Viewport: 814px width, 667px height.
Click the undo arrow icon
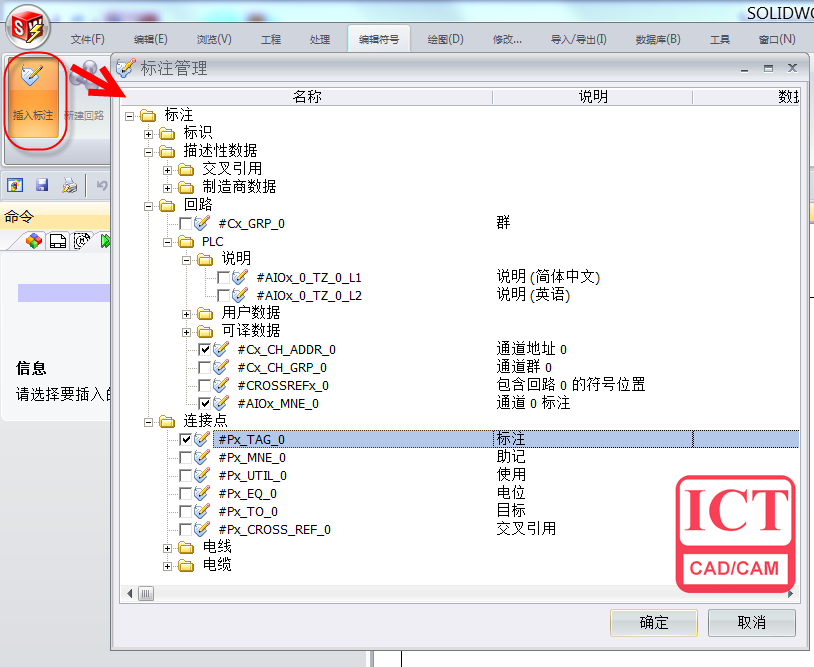(101, 185)
